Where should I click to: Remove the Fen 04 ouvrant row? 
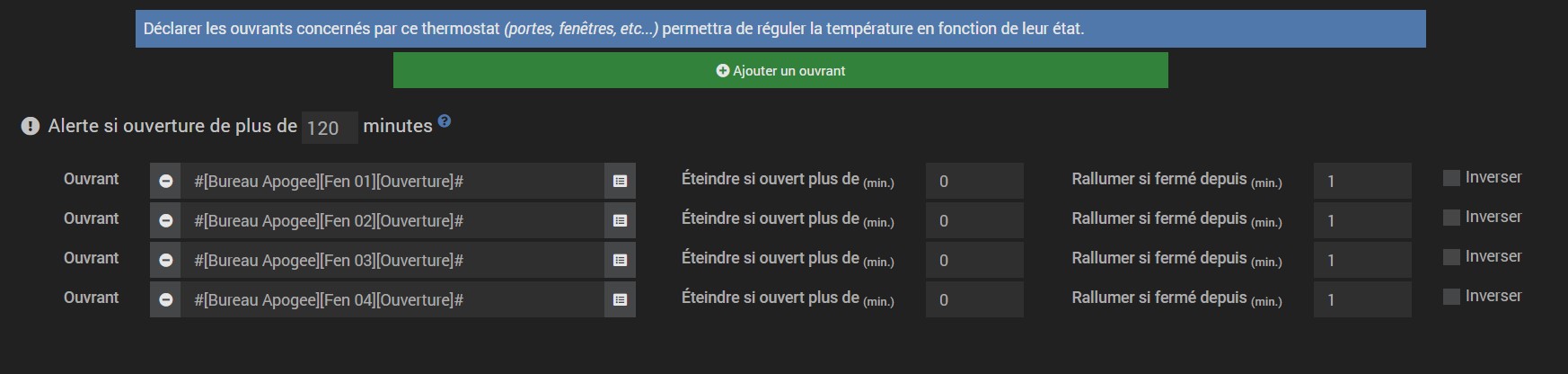click(166, 299)
